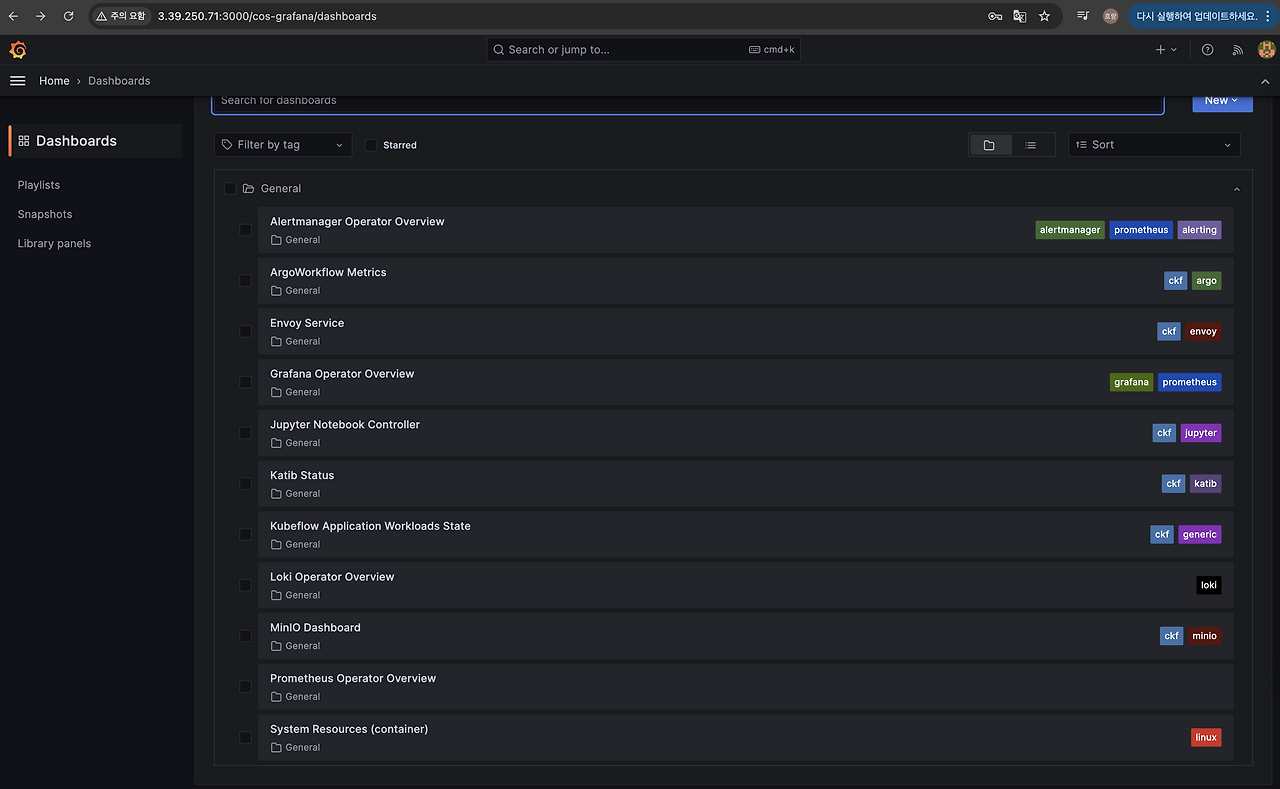This screenshot has height=789, width=1280.
Task: Open Library panels in the sidebar
Action: click(x=54, y=243)
